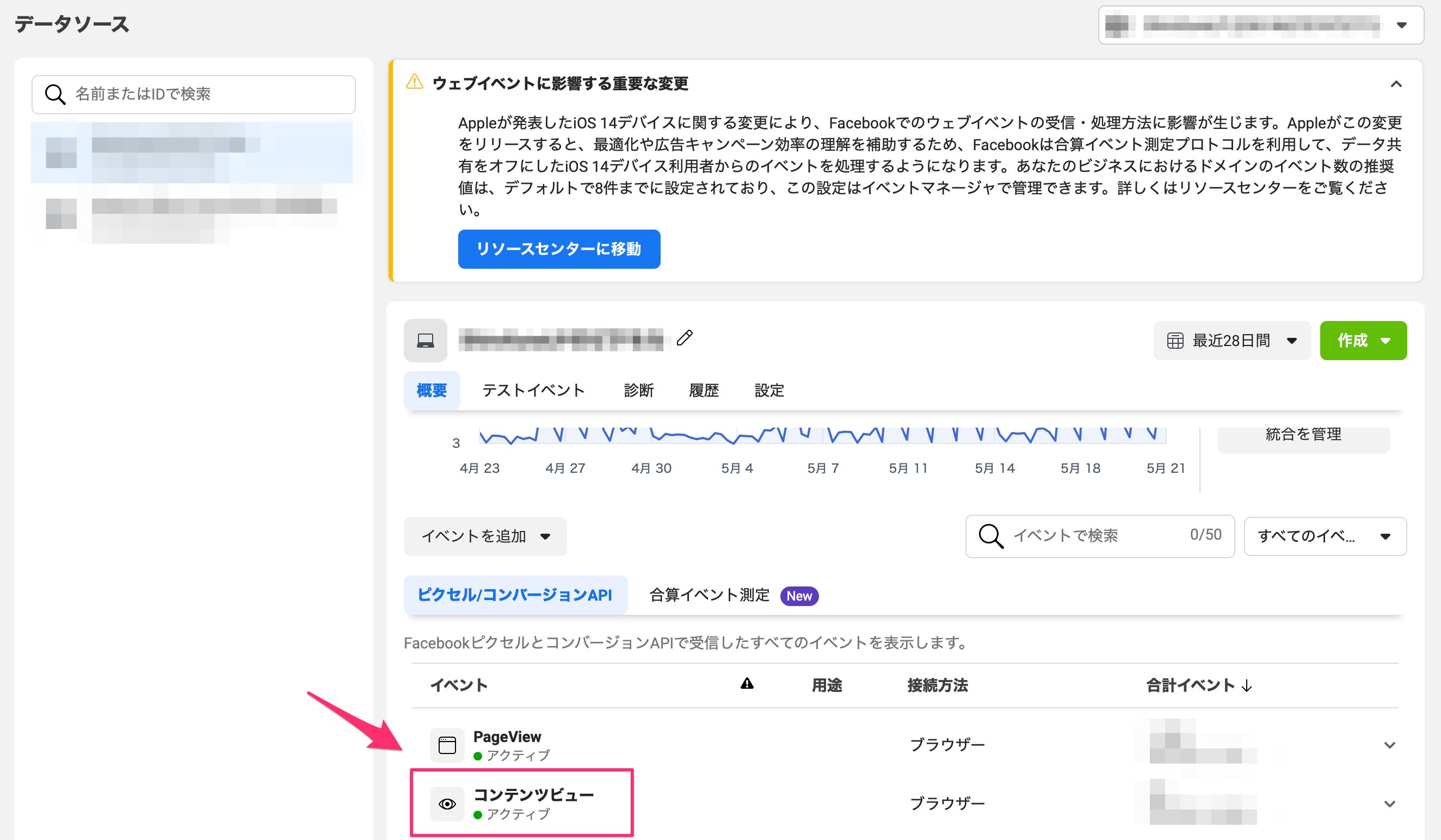Click the green 作成 button
1441x840 pixels.
pyautogui.click(x=1363, y=341)
